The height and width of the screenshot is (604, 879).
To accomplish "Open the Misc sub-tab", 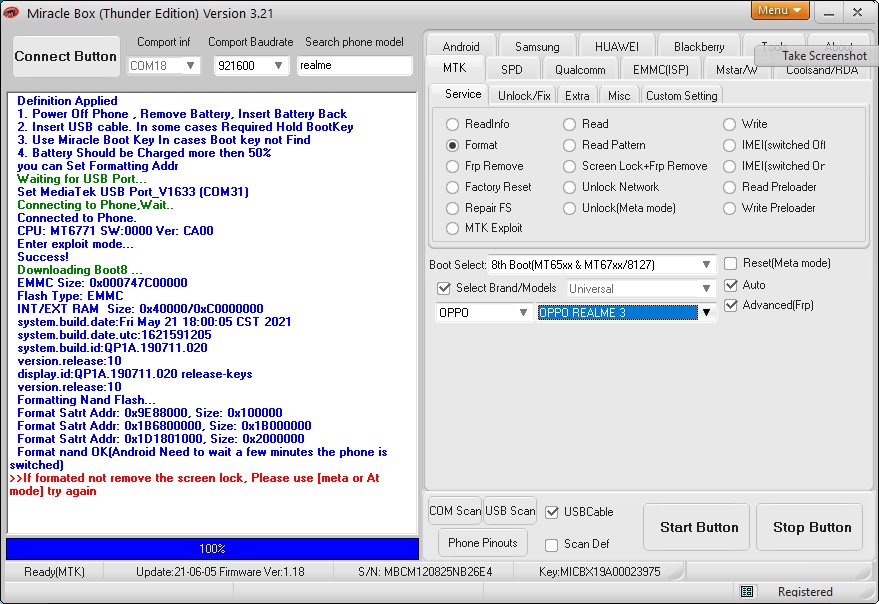I will pyautogui.click(x=619, y=95).
